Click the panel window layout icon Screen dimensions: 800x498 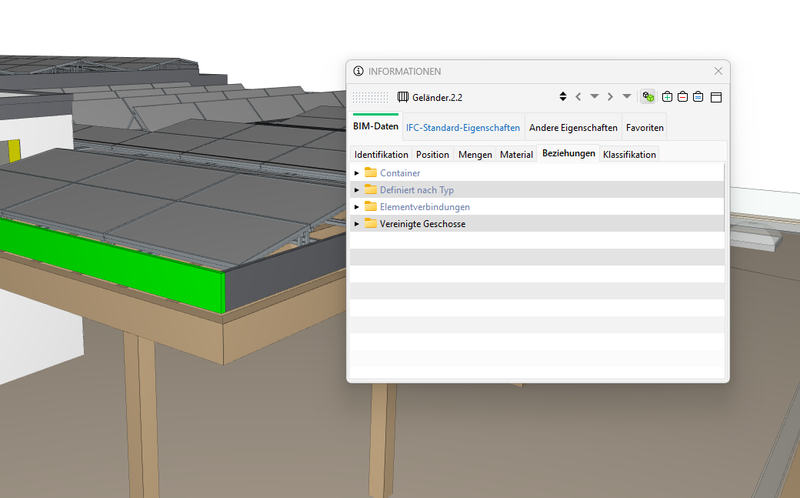tap(716, 97)
